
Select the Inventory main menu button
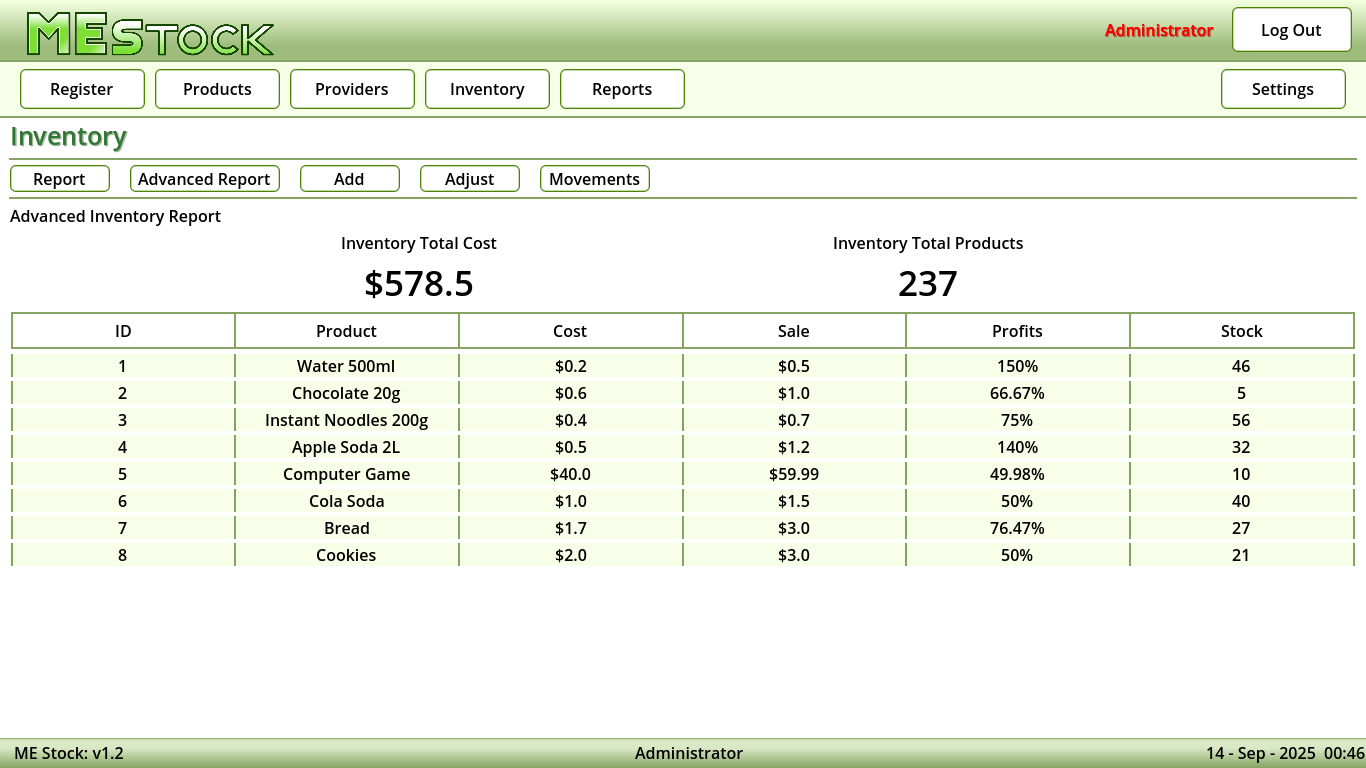(487, 89)
